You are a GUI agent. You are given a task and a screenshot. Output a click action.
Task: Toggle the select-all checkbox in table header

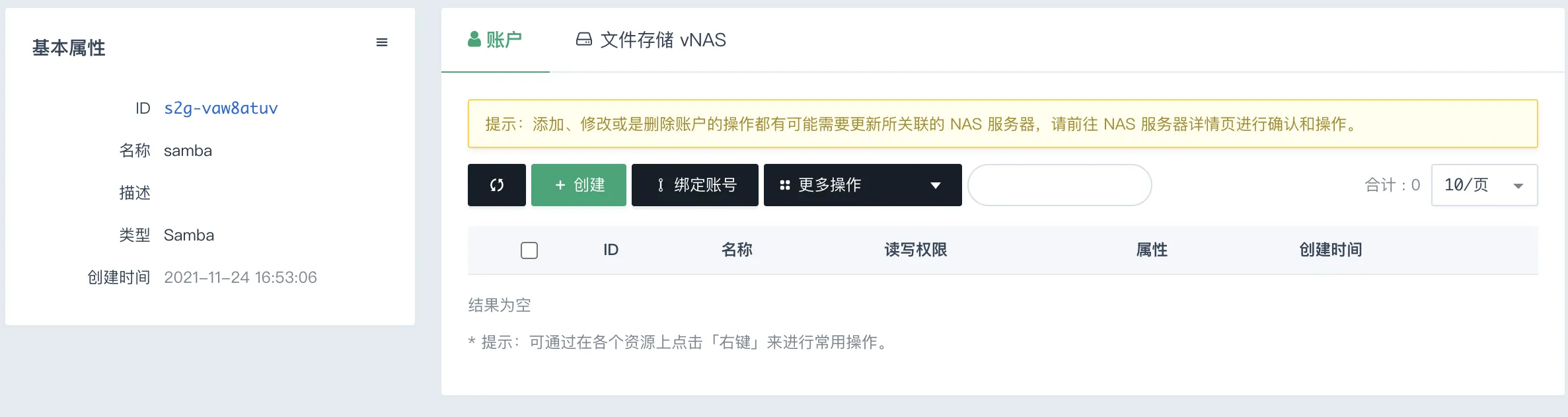tap(529, 250)
